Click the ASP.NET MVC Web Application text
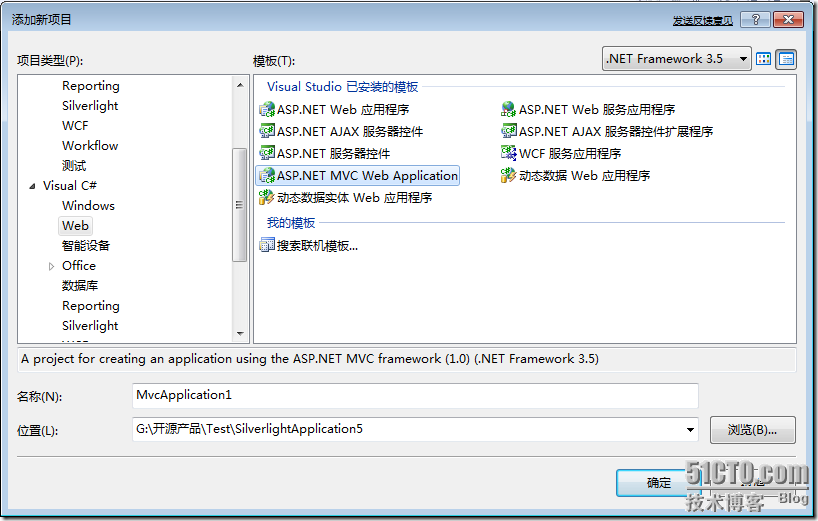This screenshot has width=818, height=521. (367, 176)
